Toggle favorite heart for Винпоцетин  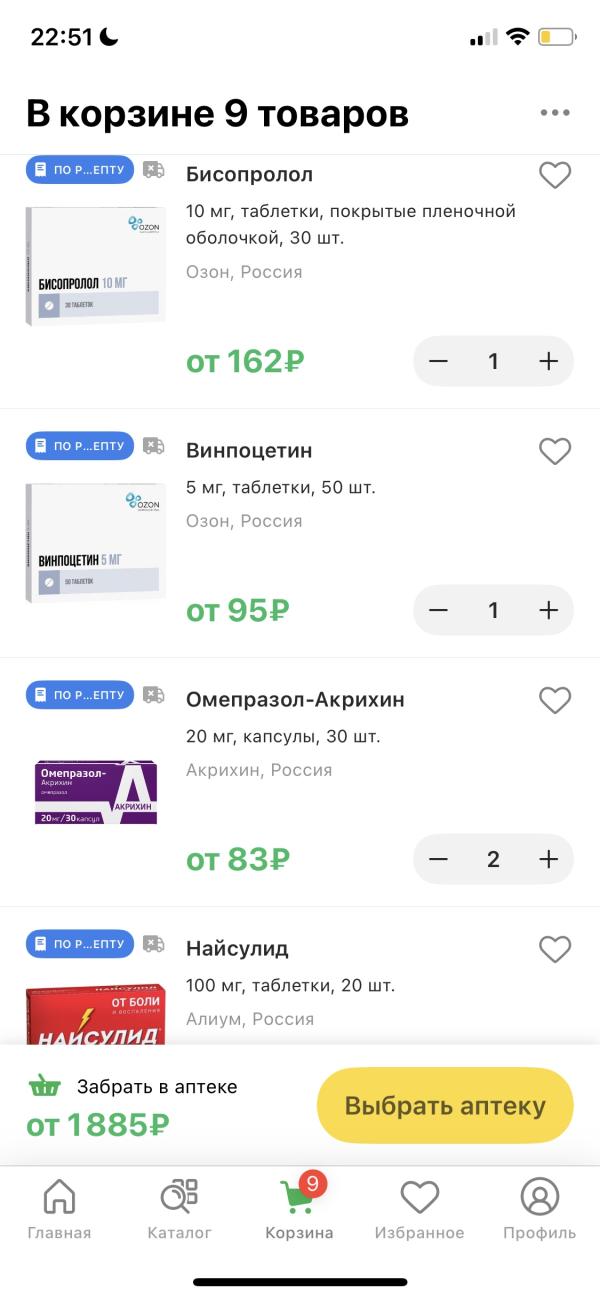click(555, 451)
